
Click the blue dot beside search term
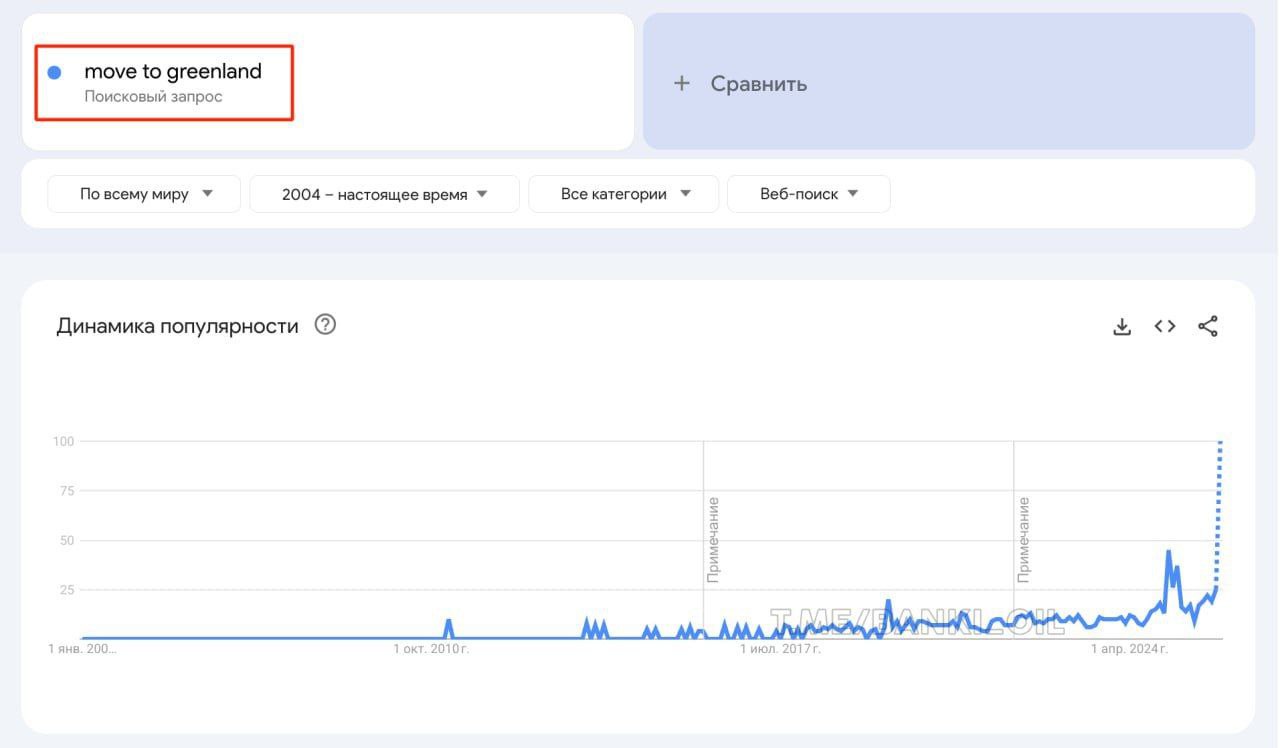click(55, 72)
